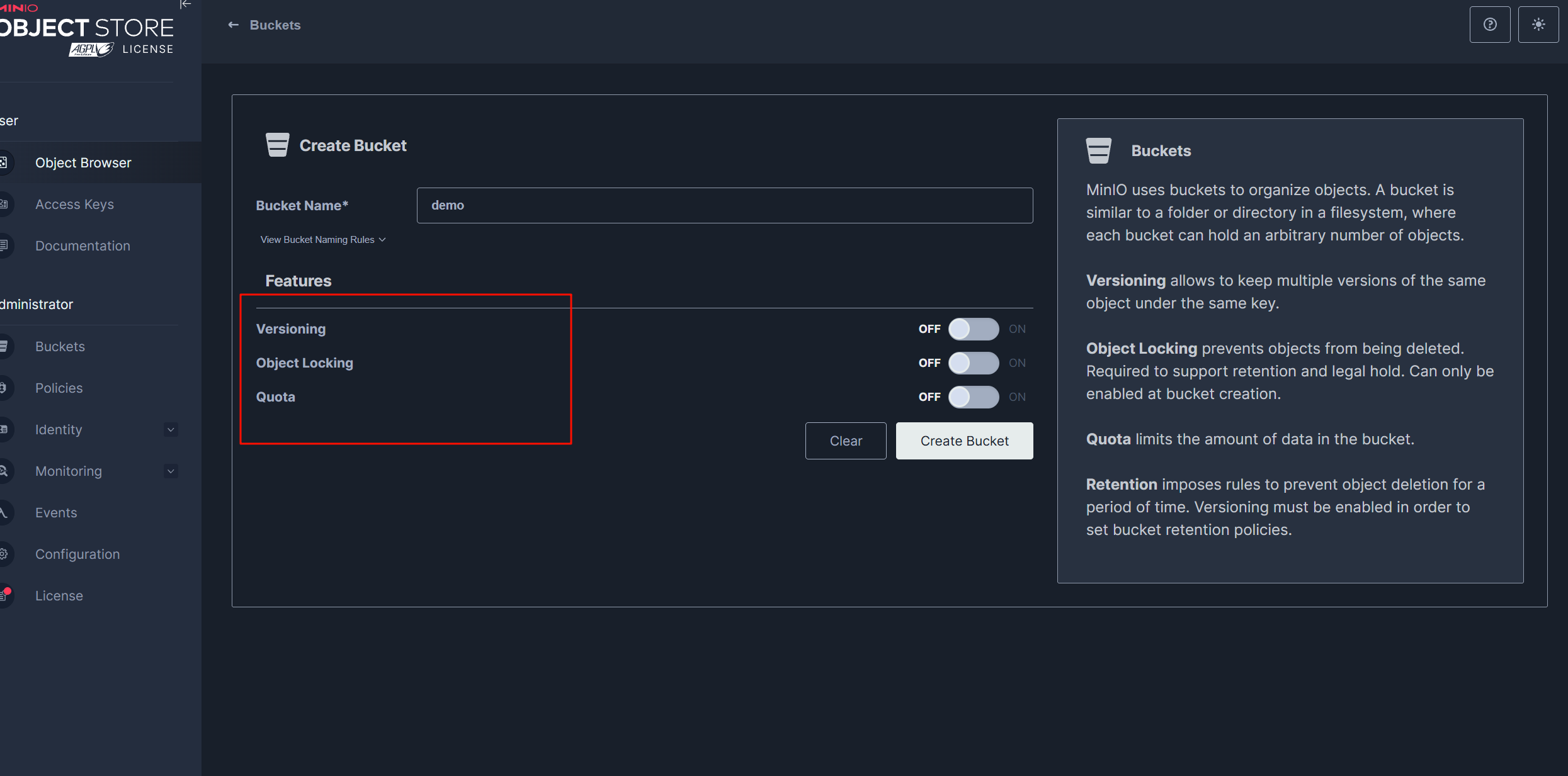Click ON label beside Versioning toggle
The image size is (1568, 776).
[x=1017, y=329]
